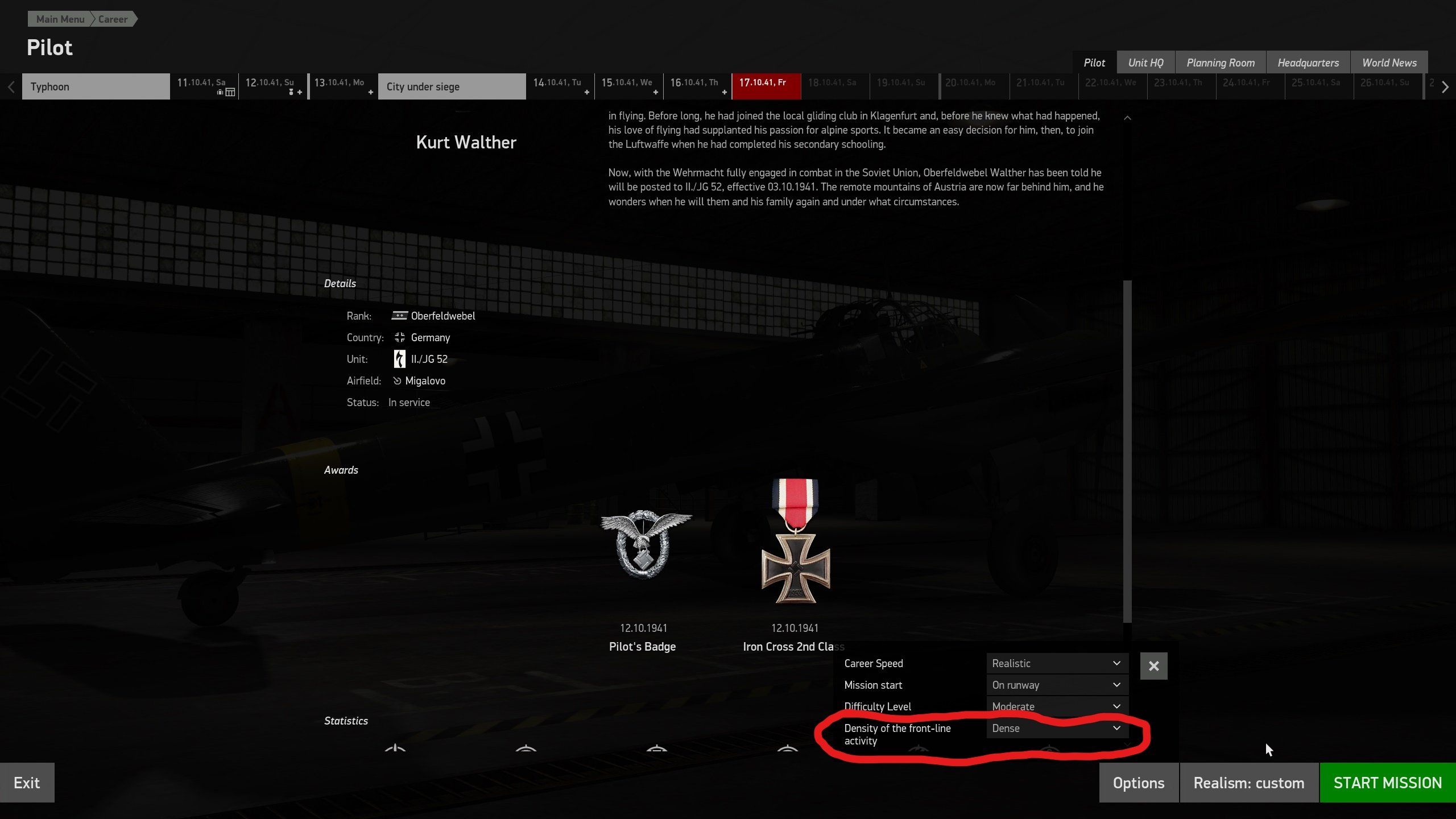Image resolution: width=1456 pixels, height=819 pixels.
Task: Click the Migalovo airfield icon
Action: [x=397, y=380]
